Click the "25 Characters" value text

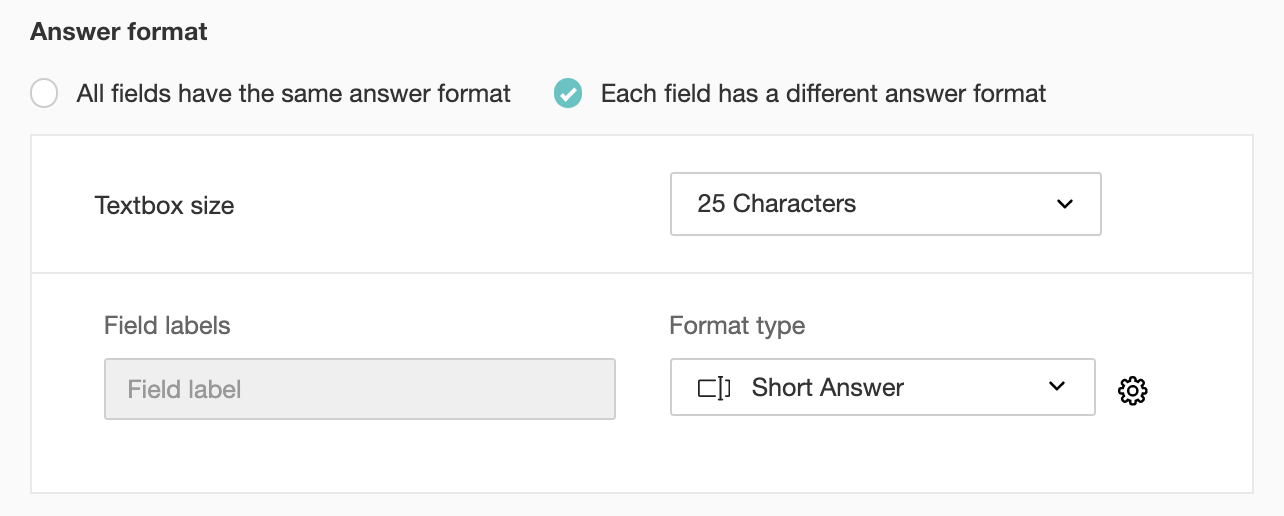(776, 204)
